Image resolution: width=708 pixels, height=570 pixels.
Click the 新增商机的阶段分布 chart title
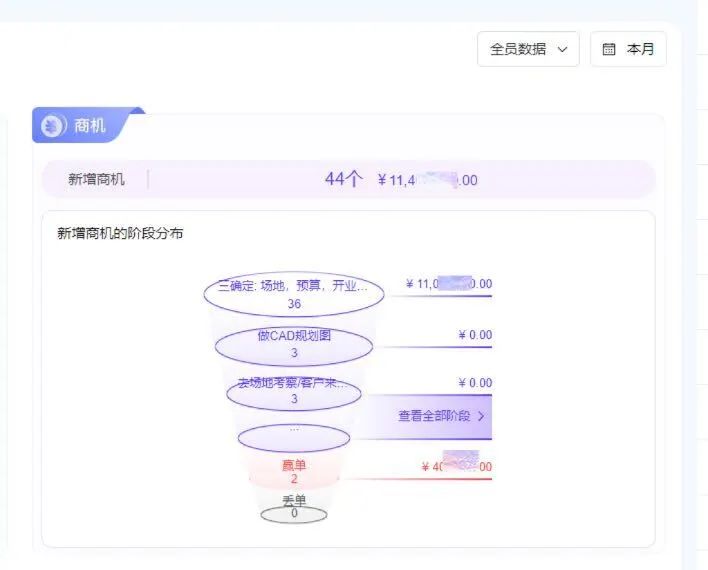pyautogui.click(x=120, y=233)
